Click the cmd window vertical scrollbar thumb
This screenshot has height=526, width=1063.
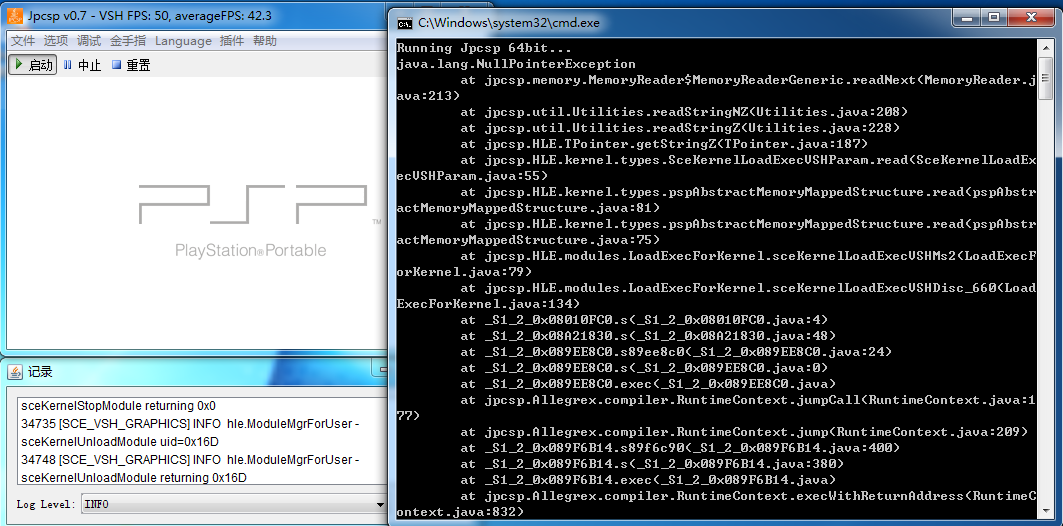[1046, 78]
